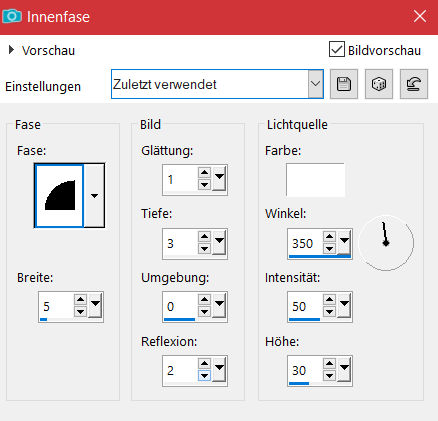Open the Tiefe slider popup arrow
Screen dimensions: 438x421
(219, 241)
